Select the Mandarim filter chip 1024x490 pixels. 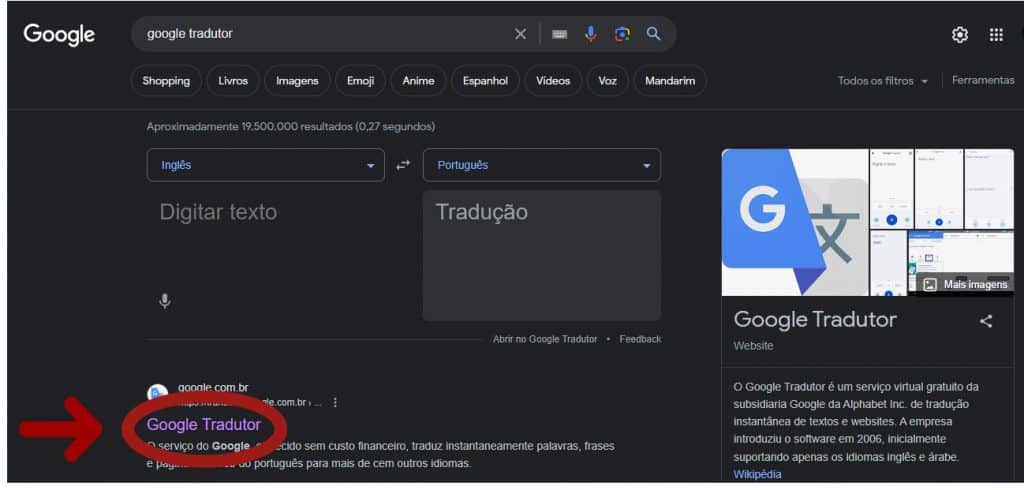pos(670,81)
